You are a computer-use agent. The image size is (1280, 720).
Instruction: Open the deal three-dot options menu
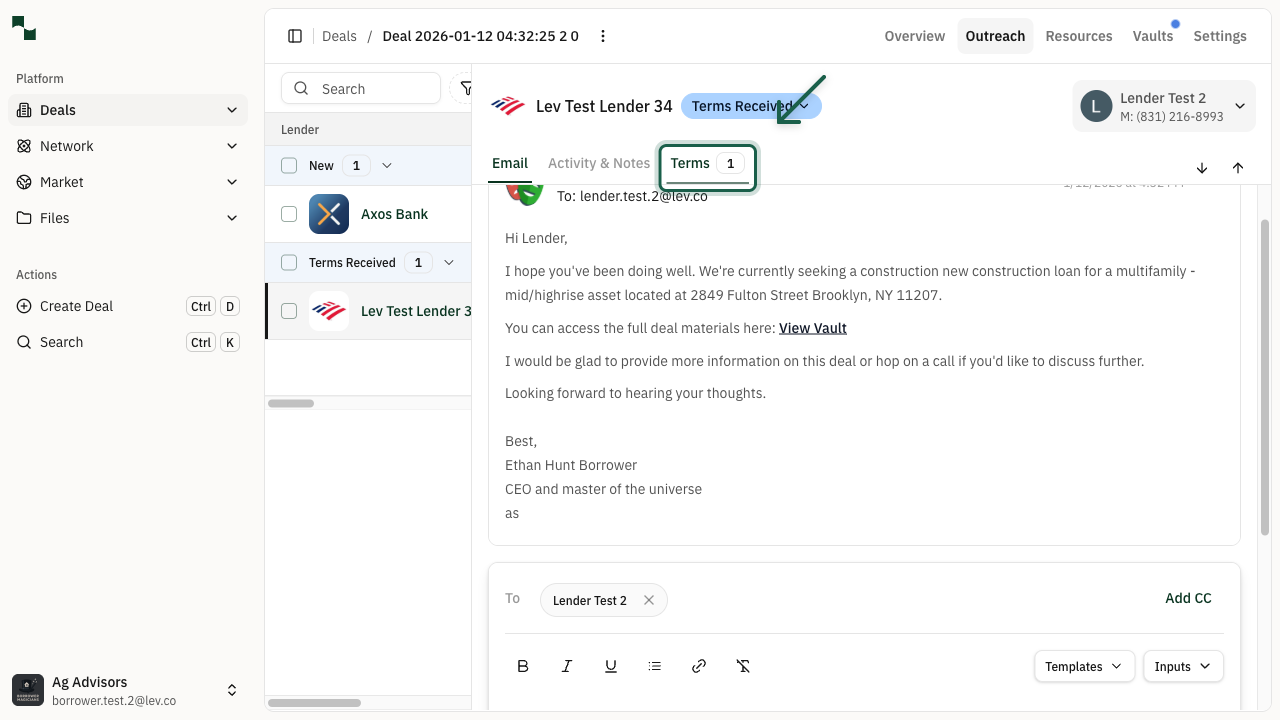pyautogui.click(x=603, y=36)
